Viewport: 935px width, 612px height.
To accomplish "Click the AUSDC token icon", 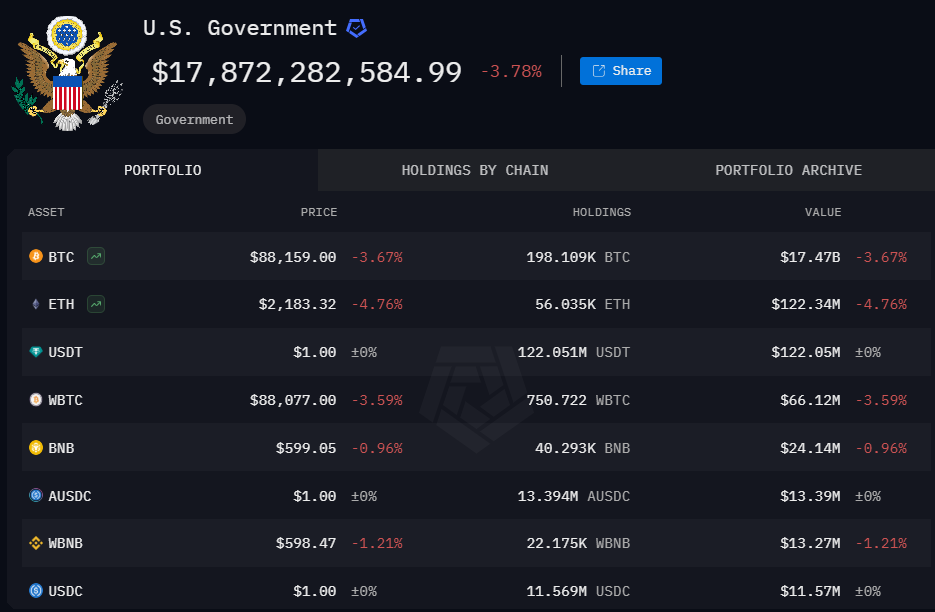I will (x=36, y=495).
